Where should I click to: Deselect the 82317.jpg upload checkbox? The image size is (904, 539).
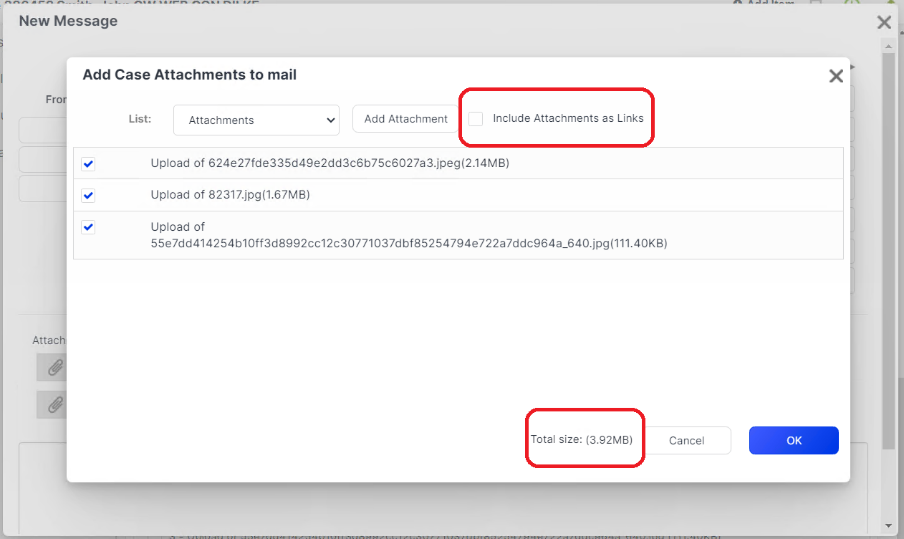click(x=88, y=195)
